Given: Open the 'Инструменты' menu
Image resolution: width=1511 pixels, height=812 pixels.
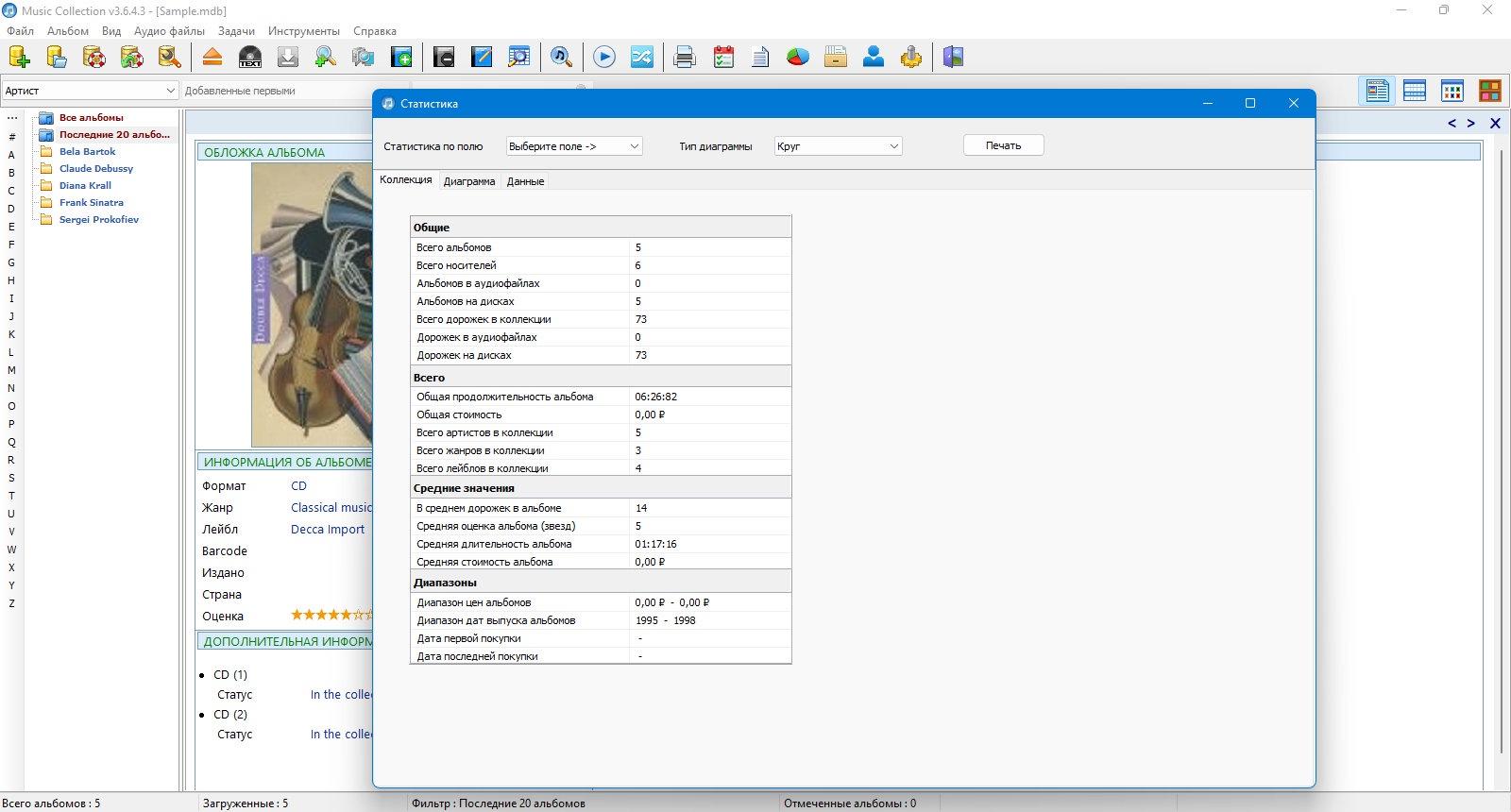Looking at the screenshot, I should point(303,30).
